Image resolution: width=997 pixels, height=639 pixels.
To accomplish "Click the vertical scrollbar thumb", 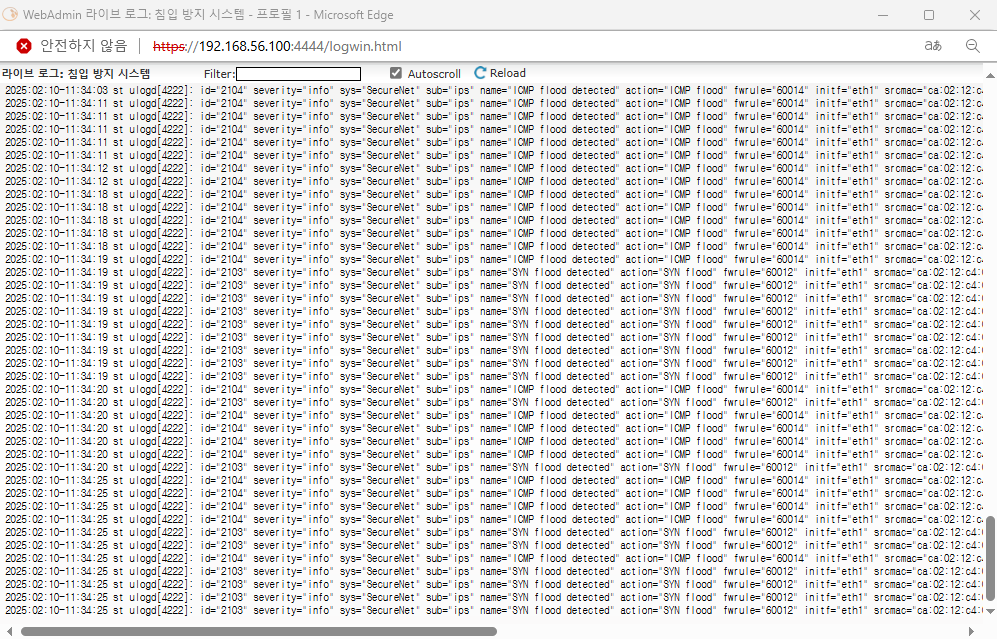I will click(x=990, y=558).
